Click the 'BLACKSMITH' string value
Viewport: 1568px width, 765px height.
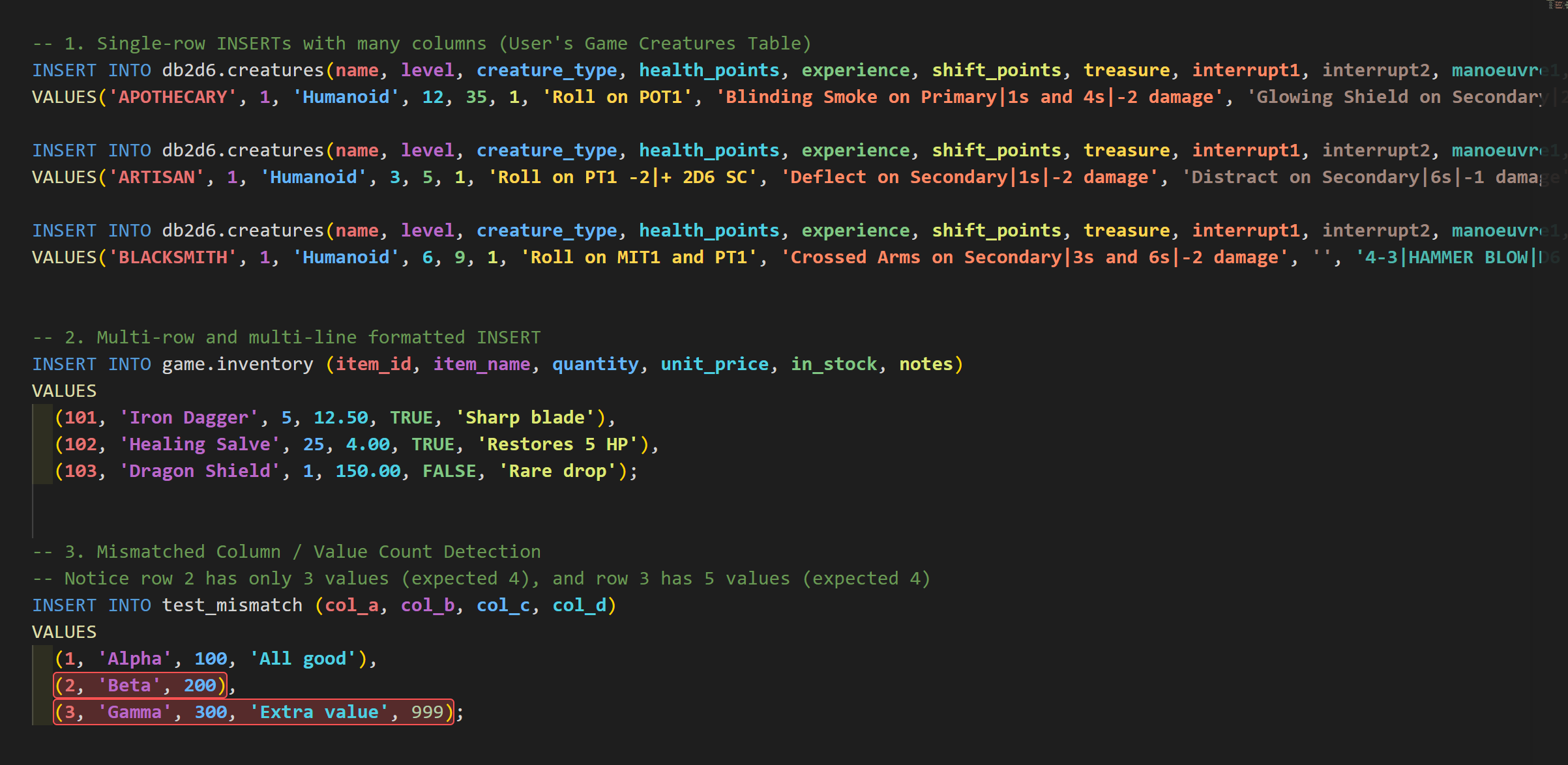[172, 257]
